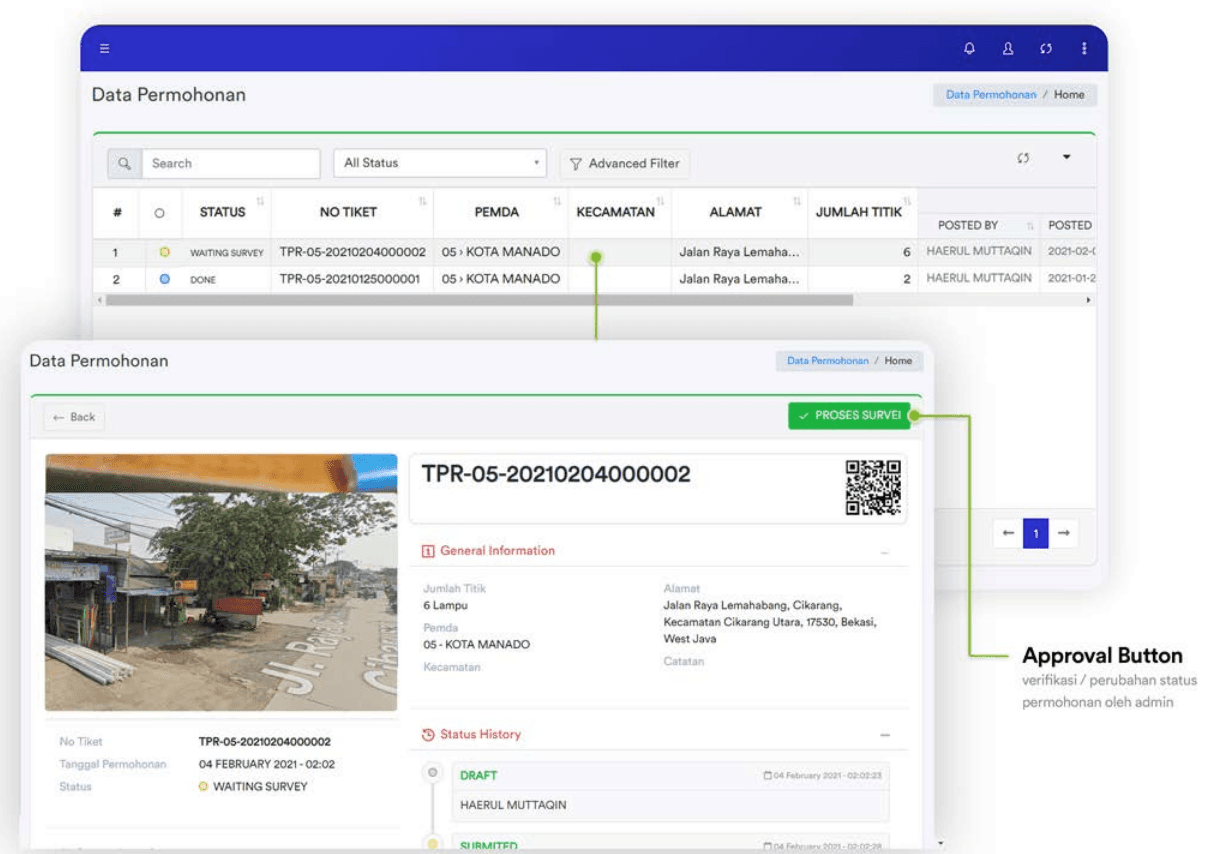Click the table's horizontal scrollbar

[x=480, y=300]
